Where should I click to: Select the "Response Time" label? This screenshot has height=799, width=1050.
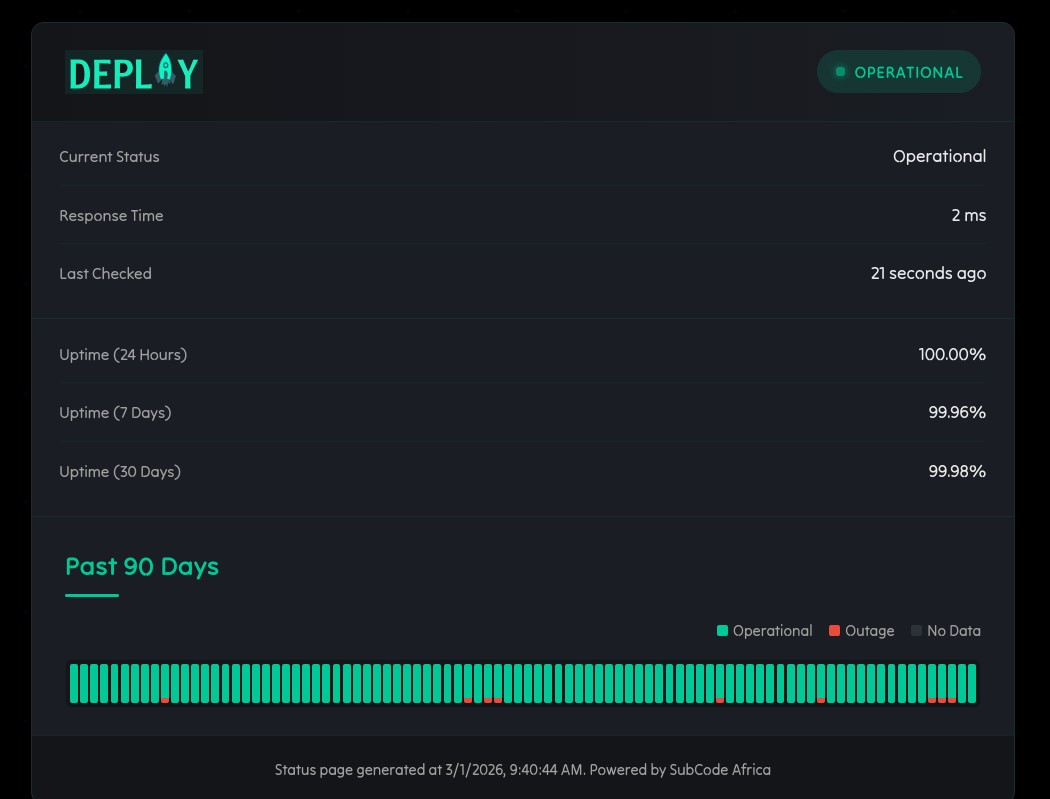click(x=111, y=216)
